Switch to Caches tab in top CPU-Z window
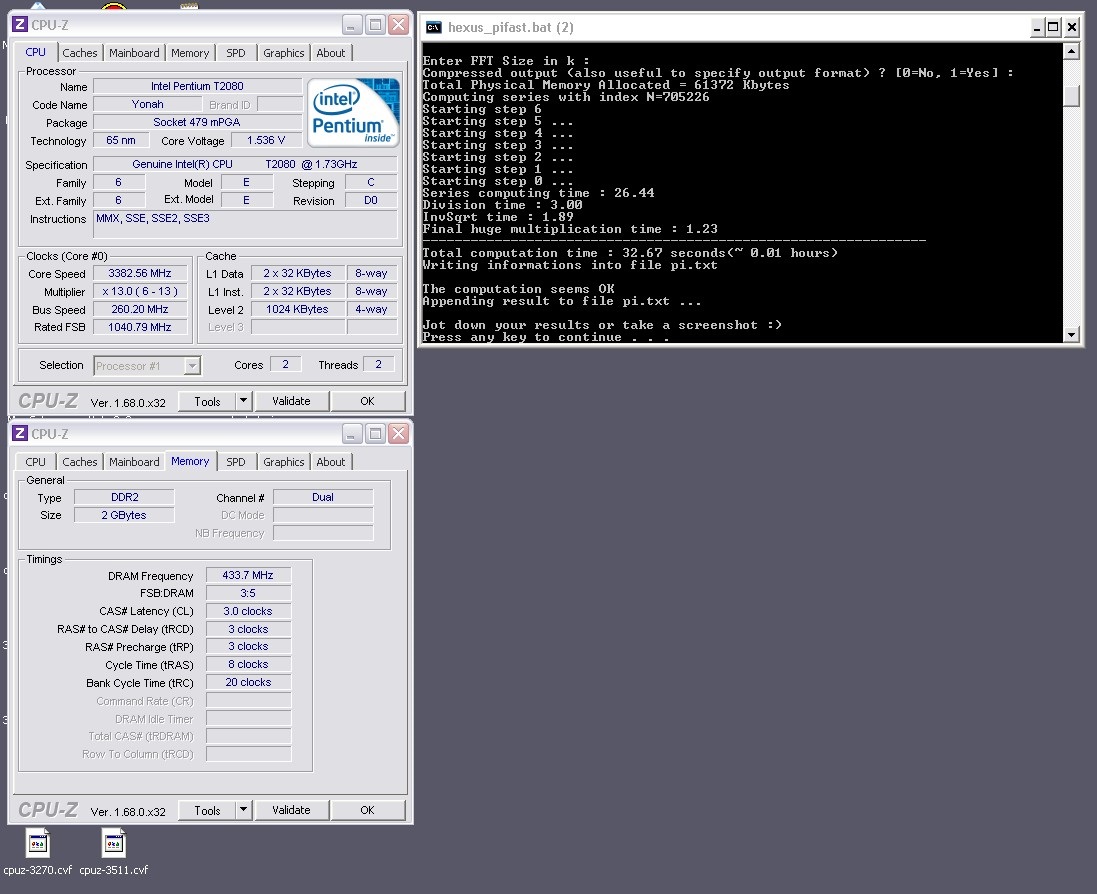The height and width of the screenshot is (894, 1097). tap(80, 53)
